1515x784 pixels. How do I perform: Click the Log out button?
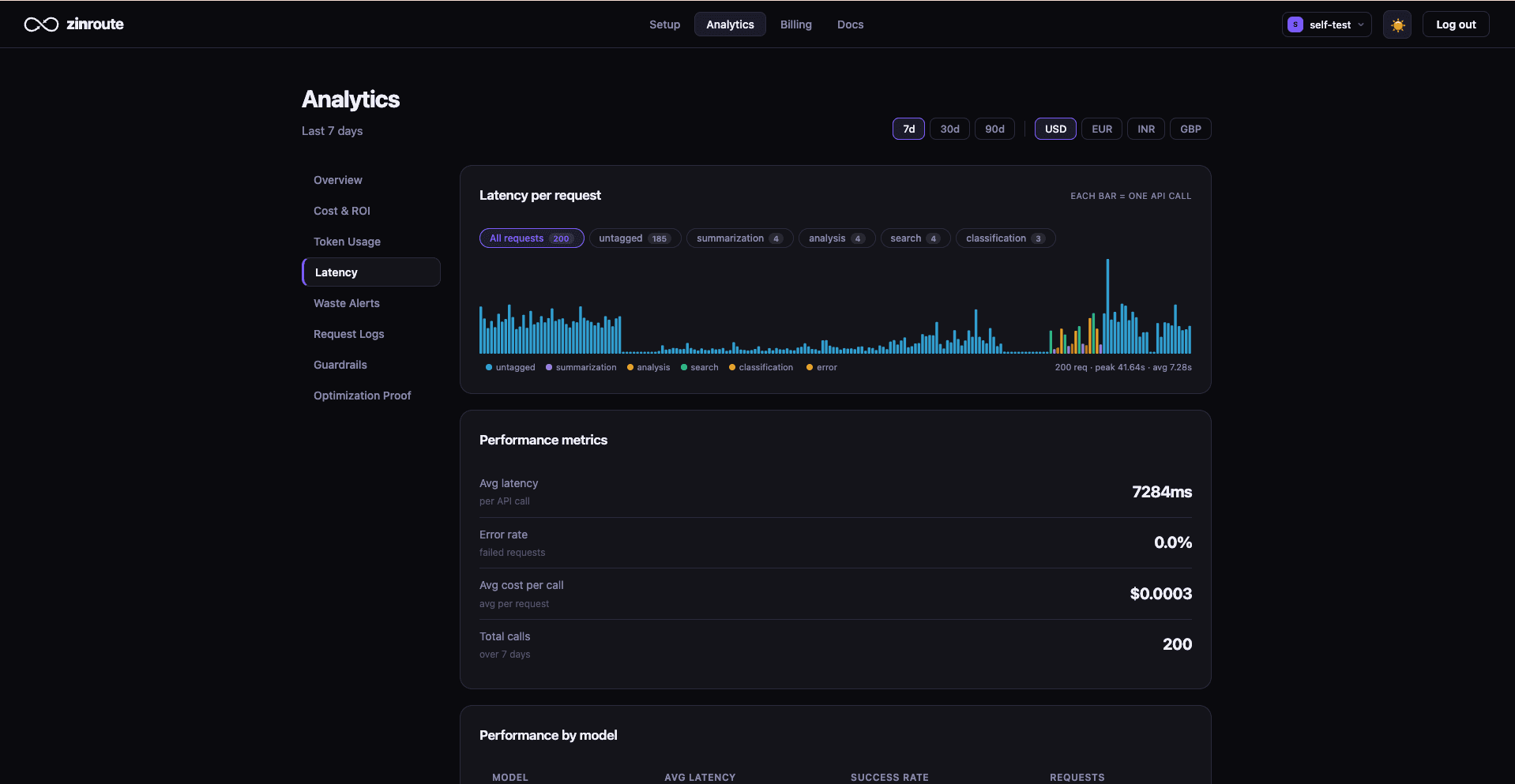click(1455, 24)
